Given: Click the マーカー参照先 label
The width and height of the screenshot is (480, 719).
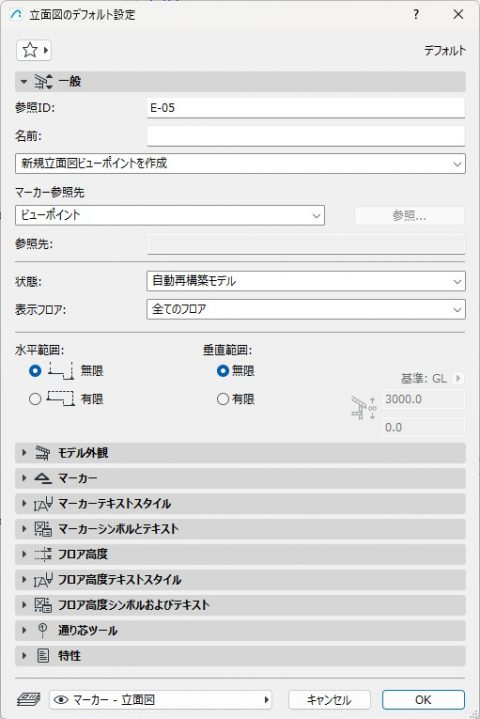Looking at the screenshot, I should pyautogui.click(x=50, y=192).
